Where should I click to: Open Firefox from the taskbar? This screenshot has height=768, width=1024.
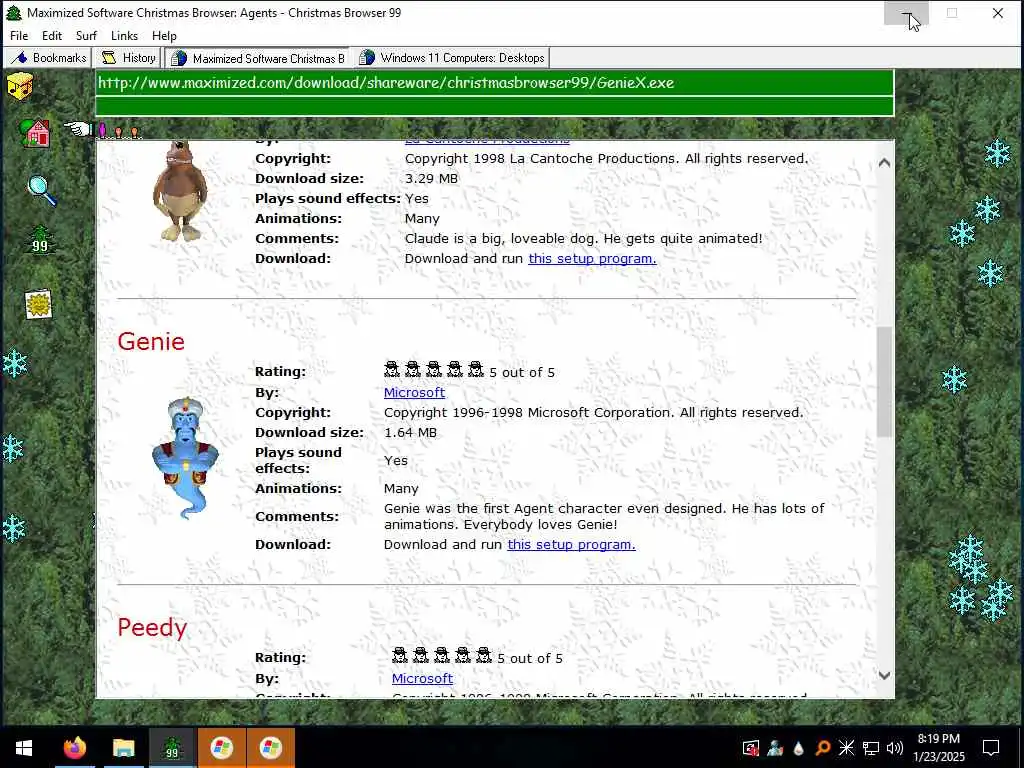[x=74, y=748]
